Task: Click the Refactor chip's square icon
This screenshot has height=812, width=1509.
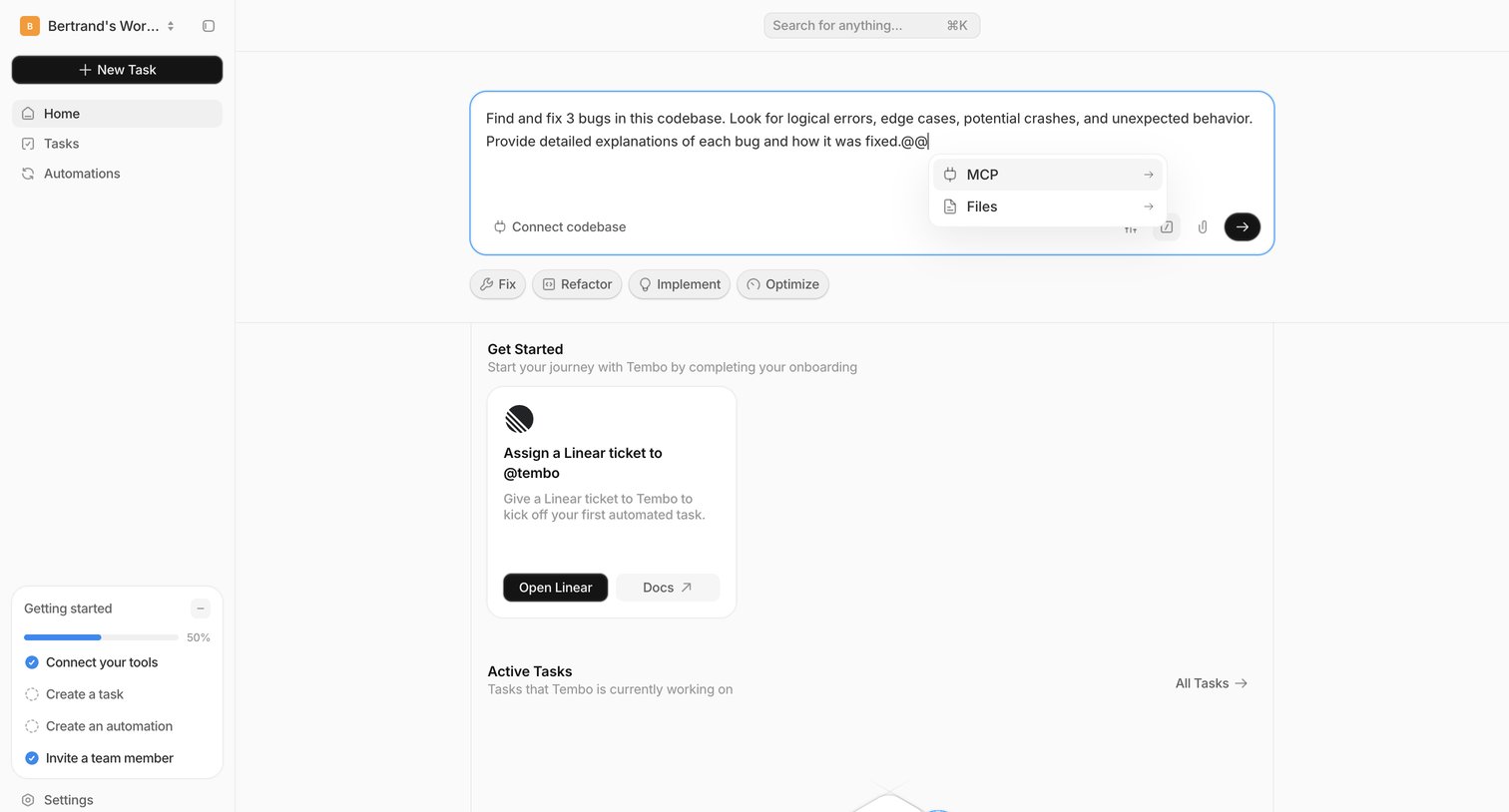Action: pos(549,284)
